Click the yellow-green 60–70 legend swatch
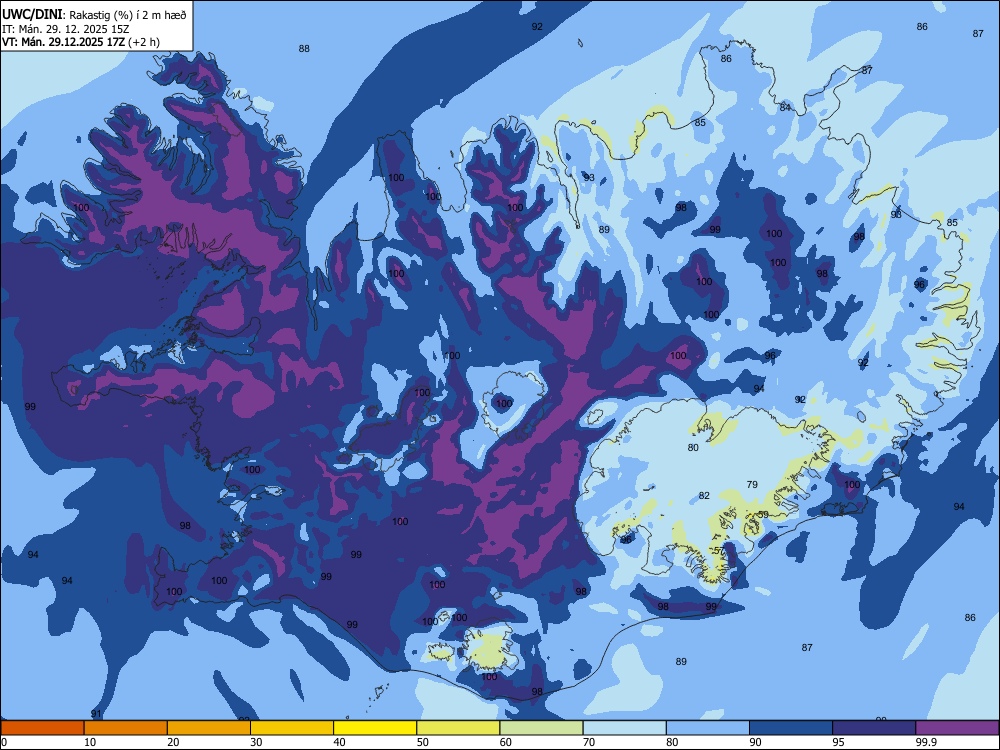This screenshot has width=1000, height=750. [x=541, y=728]
